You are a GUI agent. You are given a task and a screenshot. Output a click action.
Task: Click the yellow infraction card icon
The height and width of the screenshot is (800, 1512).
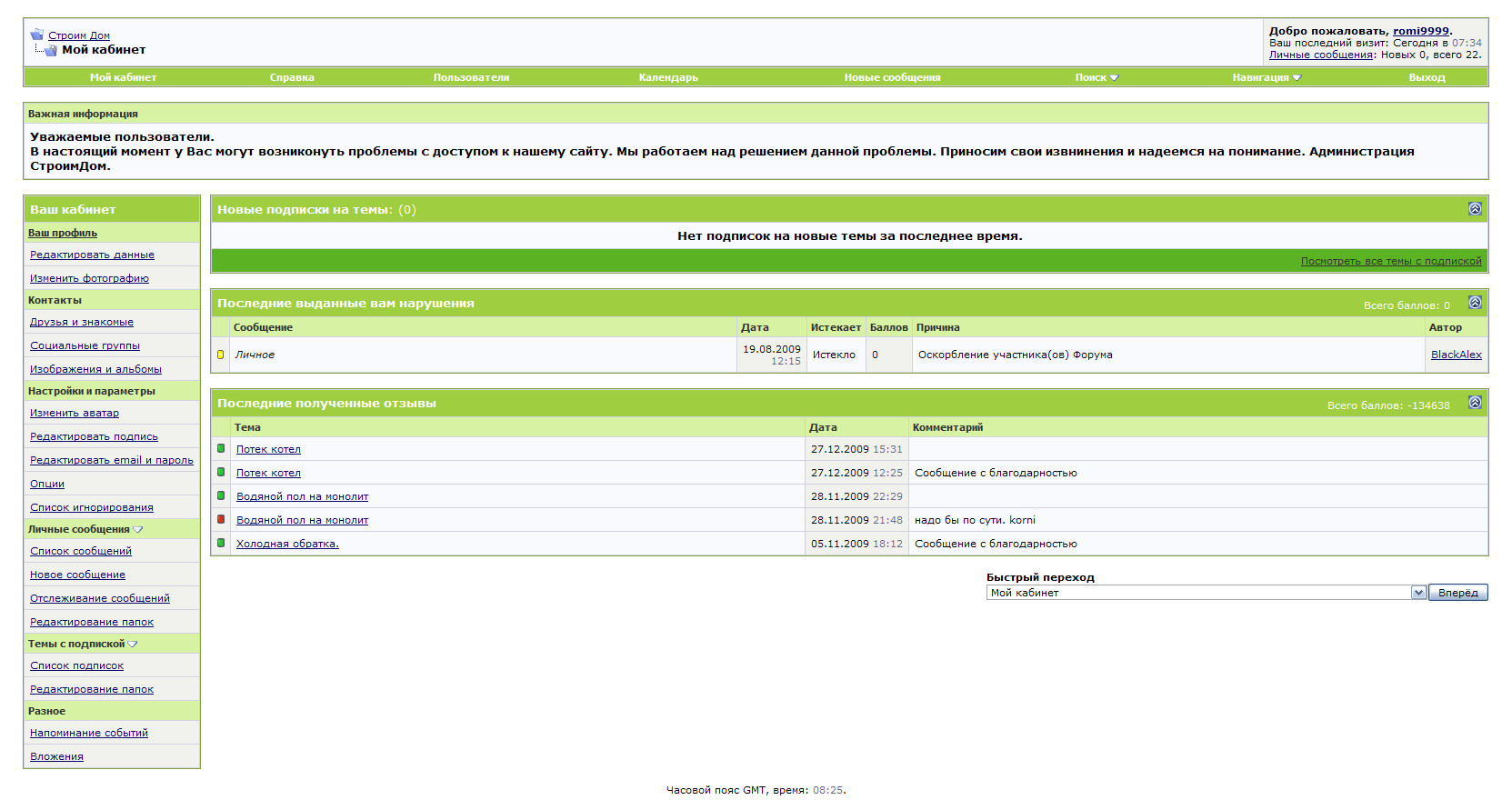point(220,355)
